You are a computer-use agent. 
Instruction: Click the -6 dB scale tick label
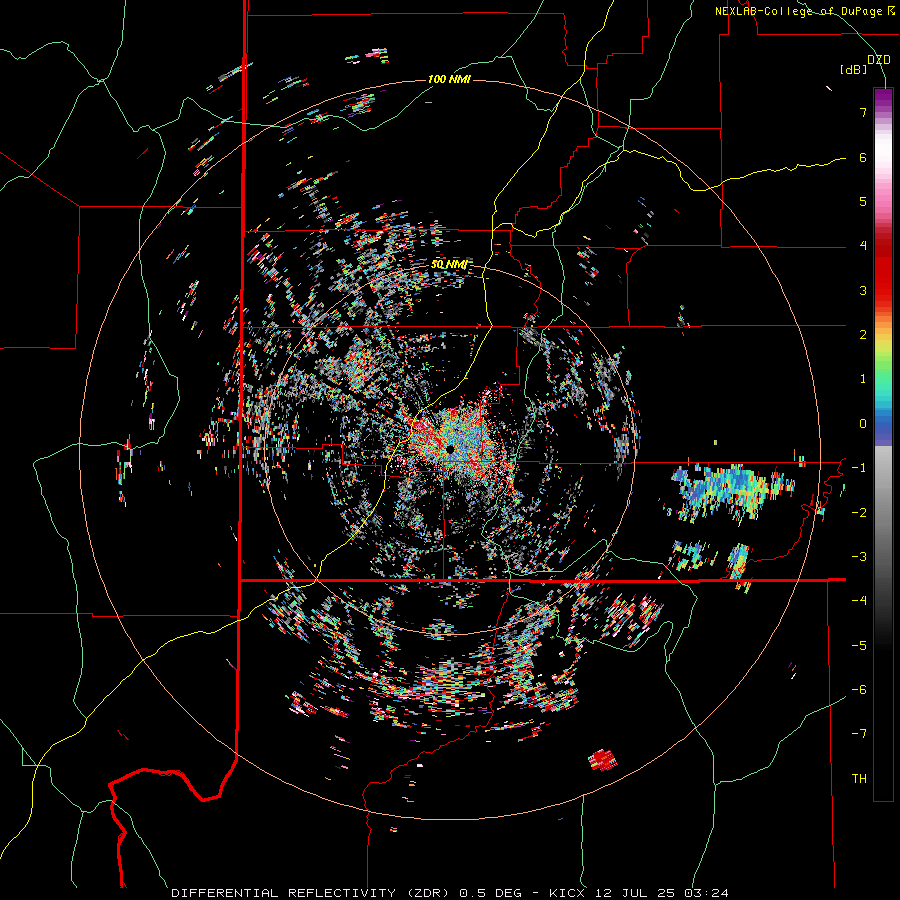click(859, 690)
